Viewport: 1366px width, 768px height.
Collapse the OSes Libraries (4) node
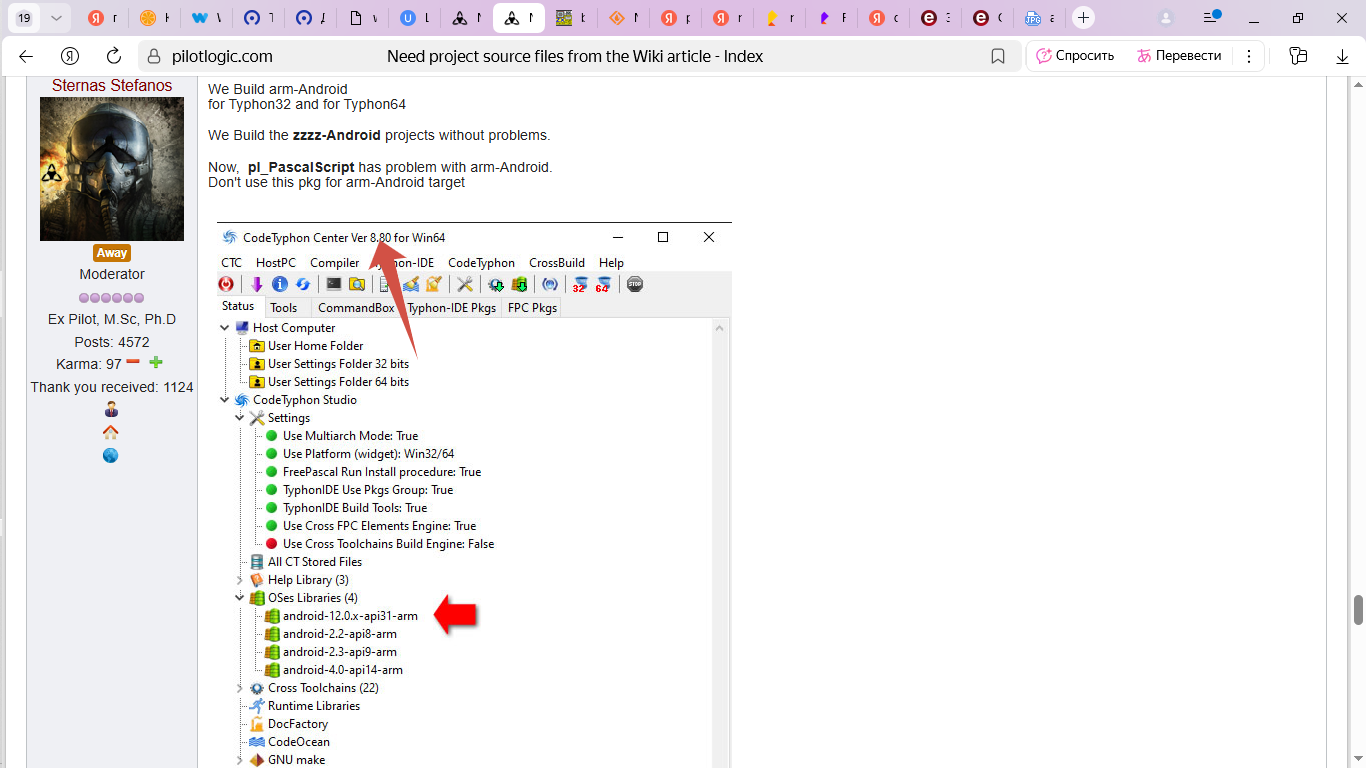(x=239, y=598)
